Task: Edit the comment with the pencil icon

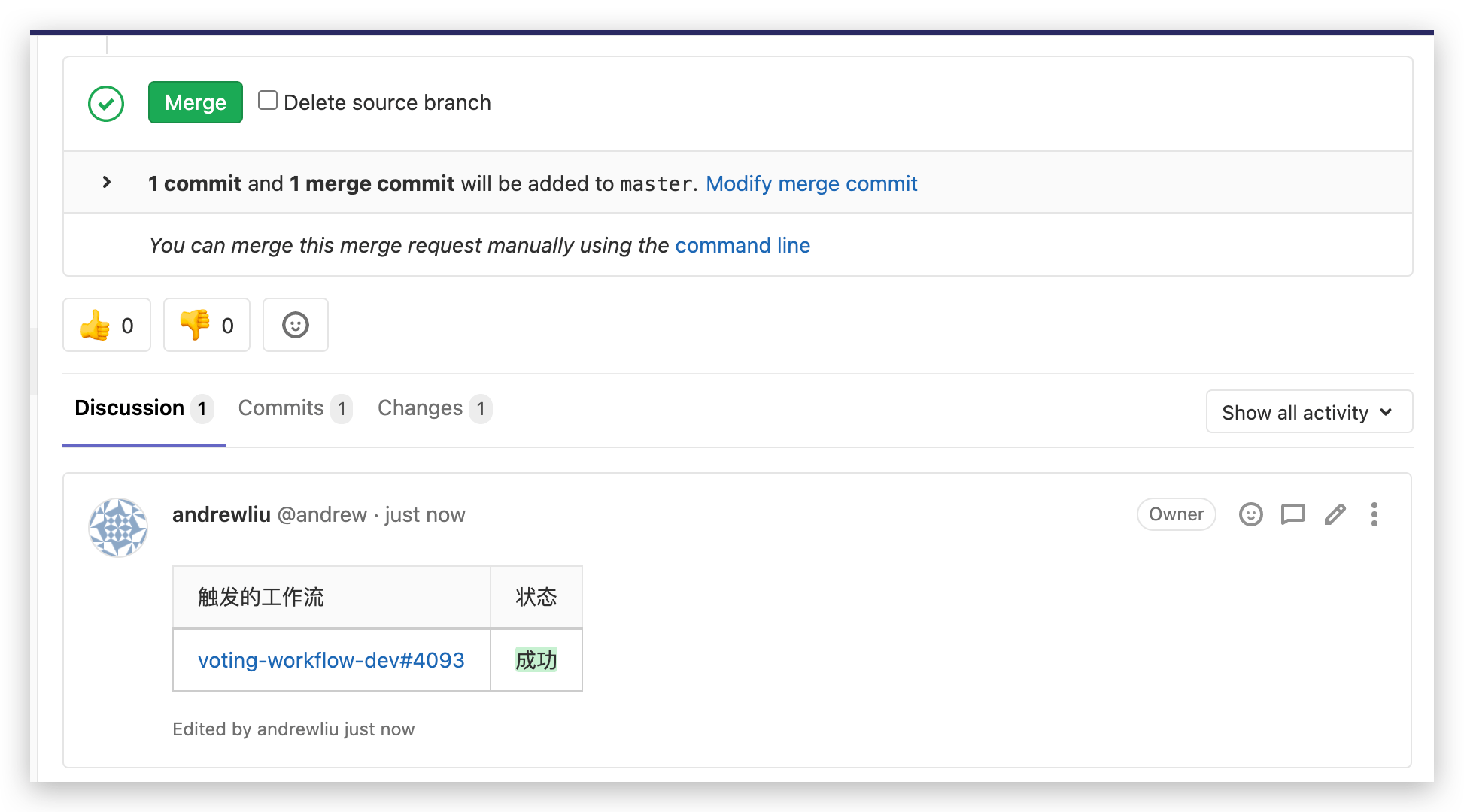Action: pos(1335,514)
